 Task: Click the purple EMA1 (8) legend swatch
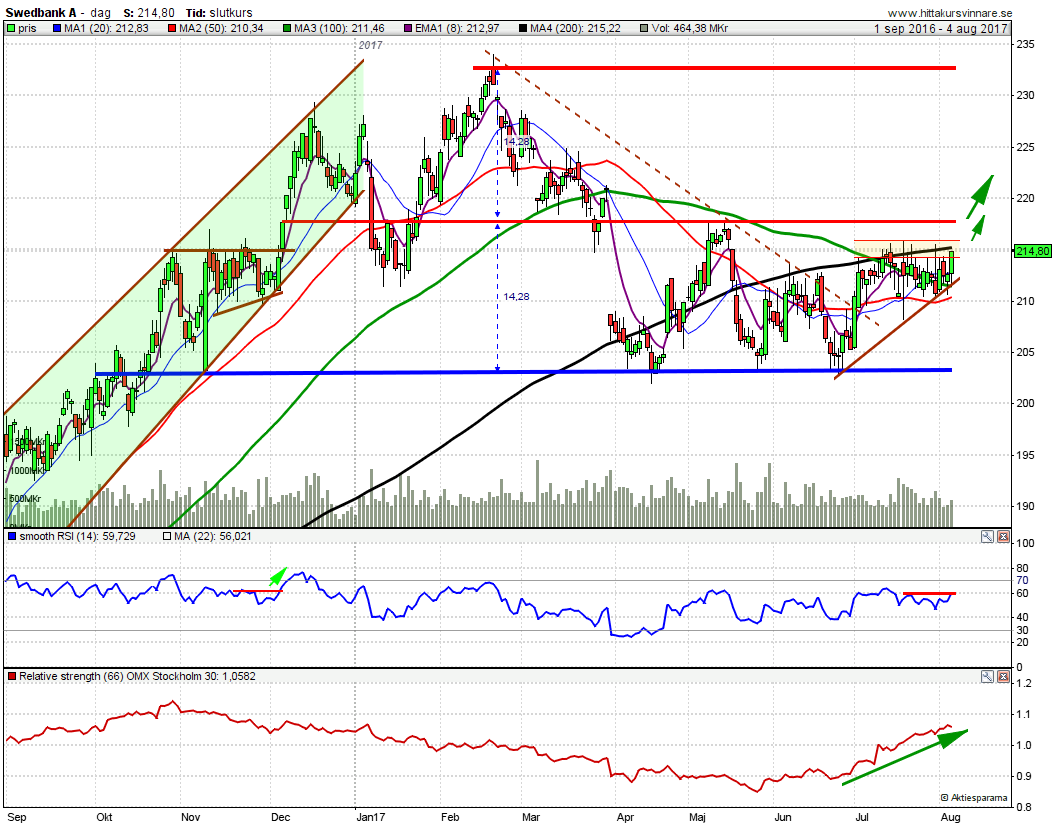pyautogui.click(x=408, y=28)
